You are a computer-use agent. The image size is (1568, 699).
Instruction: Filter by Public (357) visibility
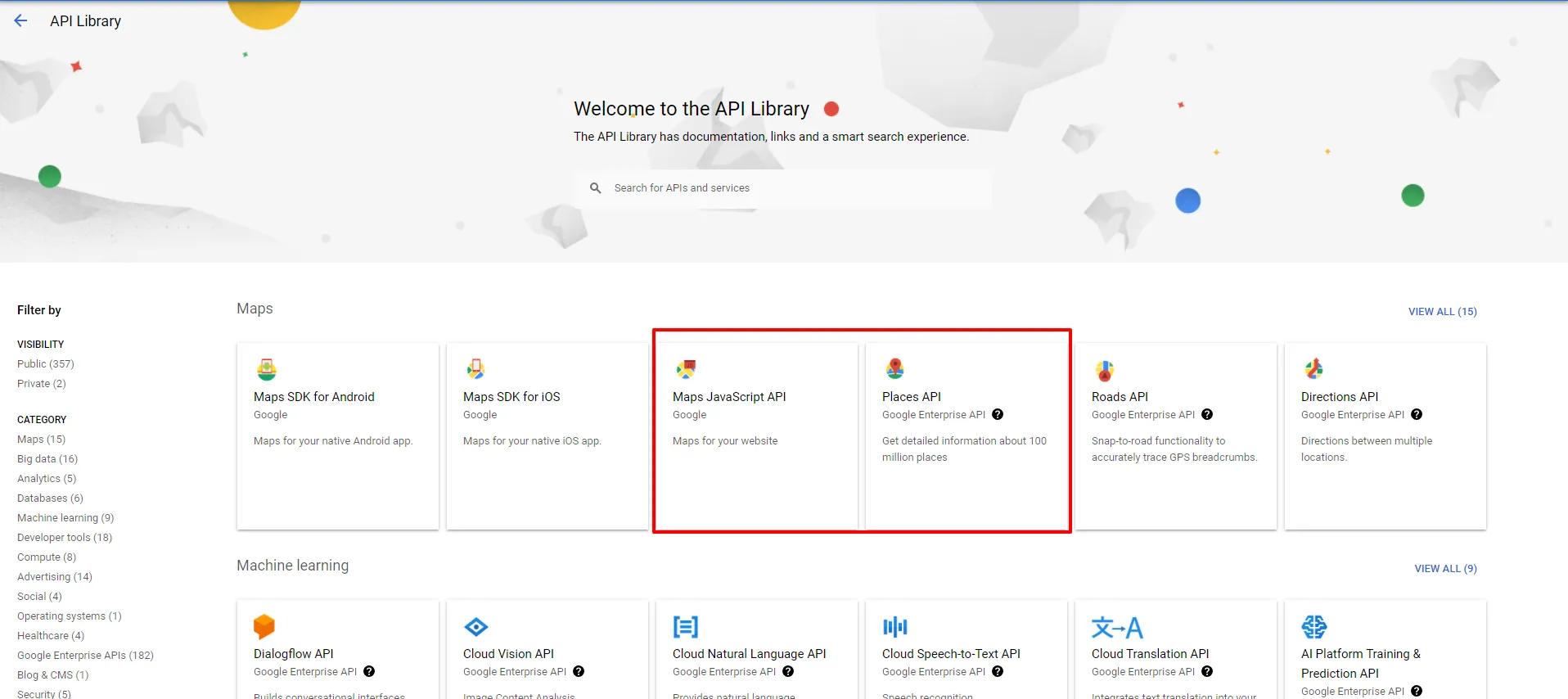(x=46, y=364)
